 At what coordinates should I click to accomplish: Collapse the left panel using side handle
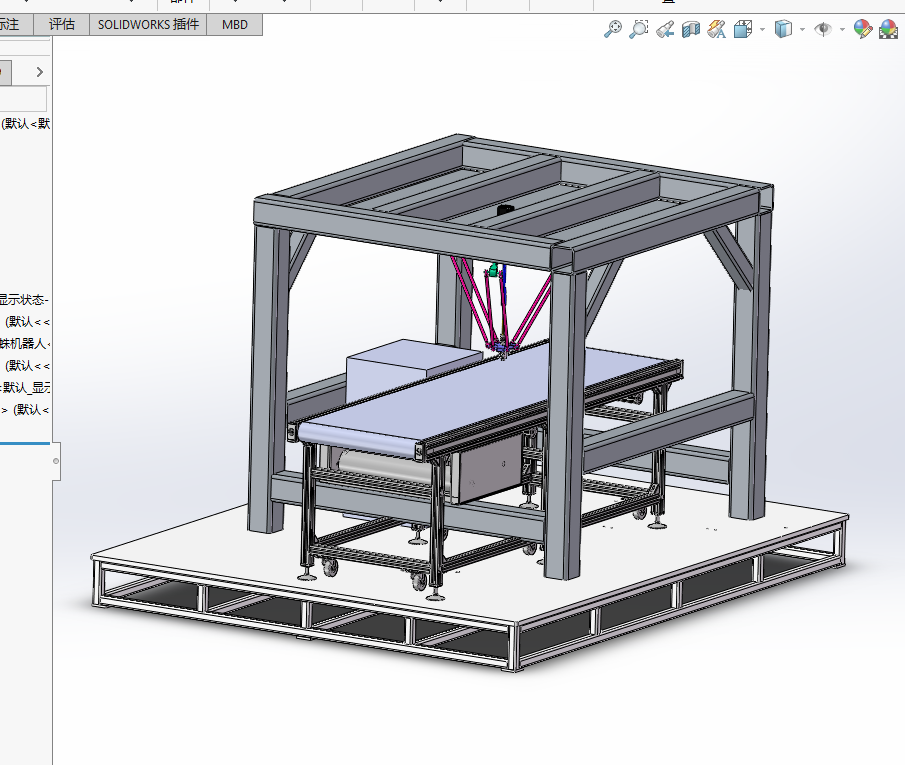pyautogui.click(x=56, y=461)
